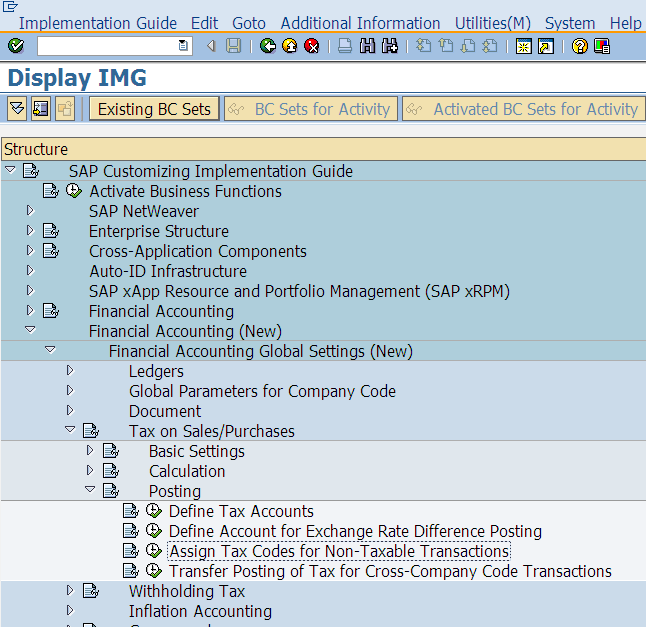
Task: Click the Customize Local Layout icon
Action: pos(602,46)
